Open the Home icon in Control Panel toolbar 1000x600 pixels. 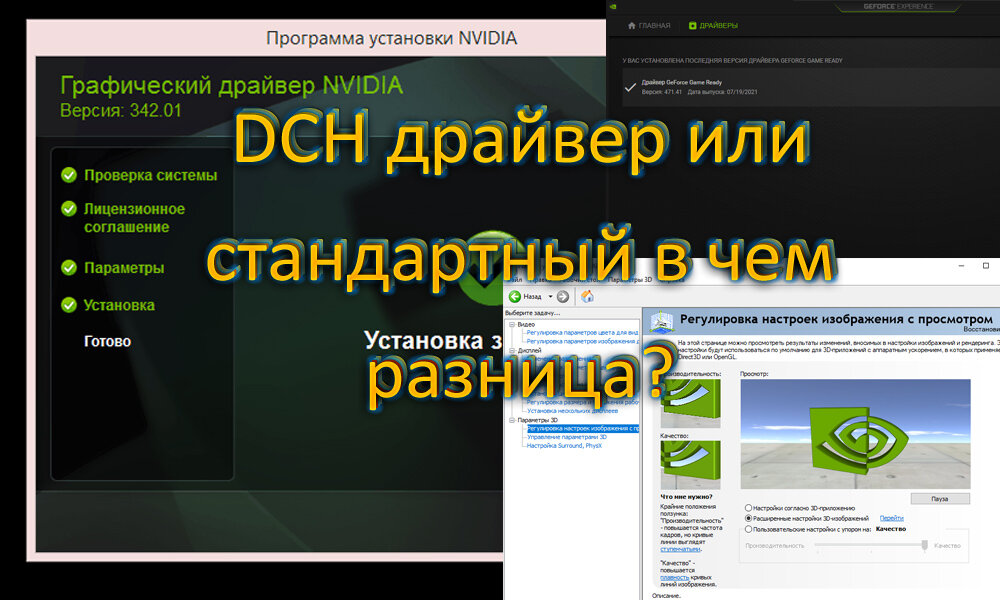[x=587, y=296]
